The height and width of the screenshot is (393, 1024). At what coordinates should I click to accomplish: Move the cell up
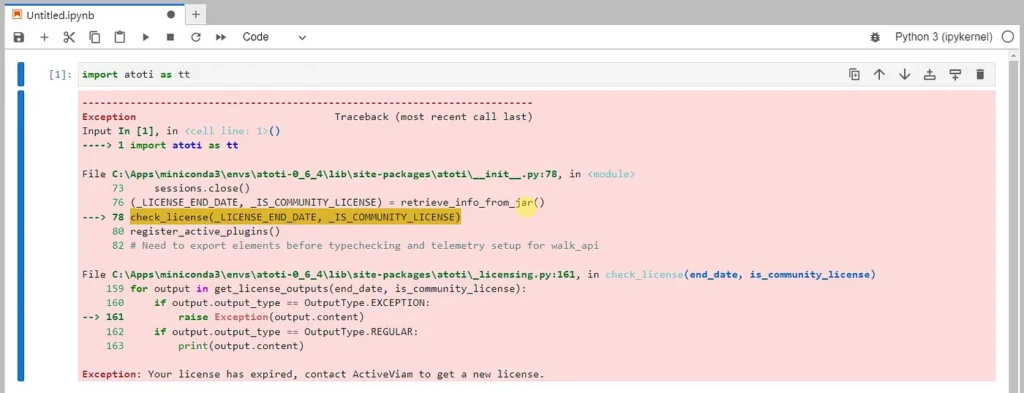tap(879, 74)
